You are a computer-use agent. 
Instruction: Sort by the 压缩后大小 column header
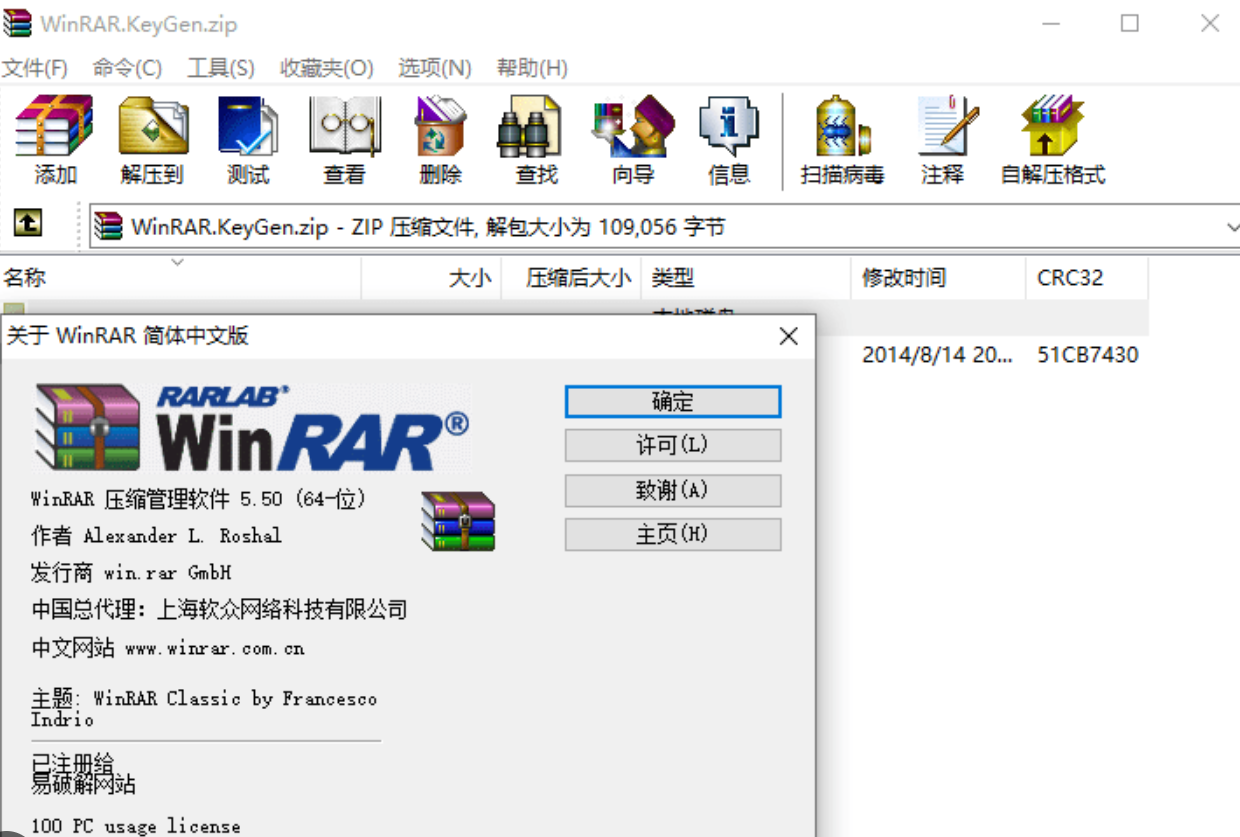point(571,278)
